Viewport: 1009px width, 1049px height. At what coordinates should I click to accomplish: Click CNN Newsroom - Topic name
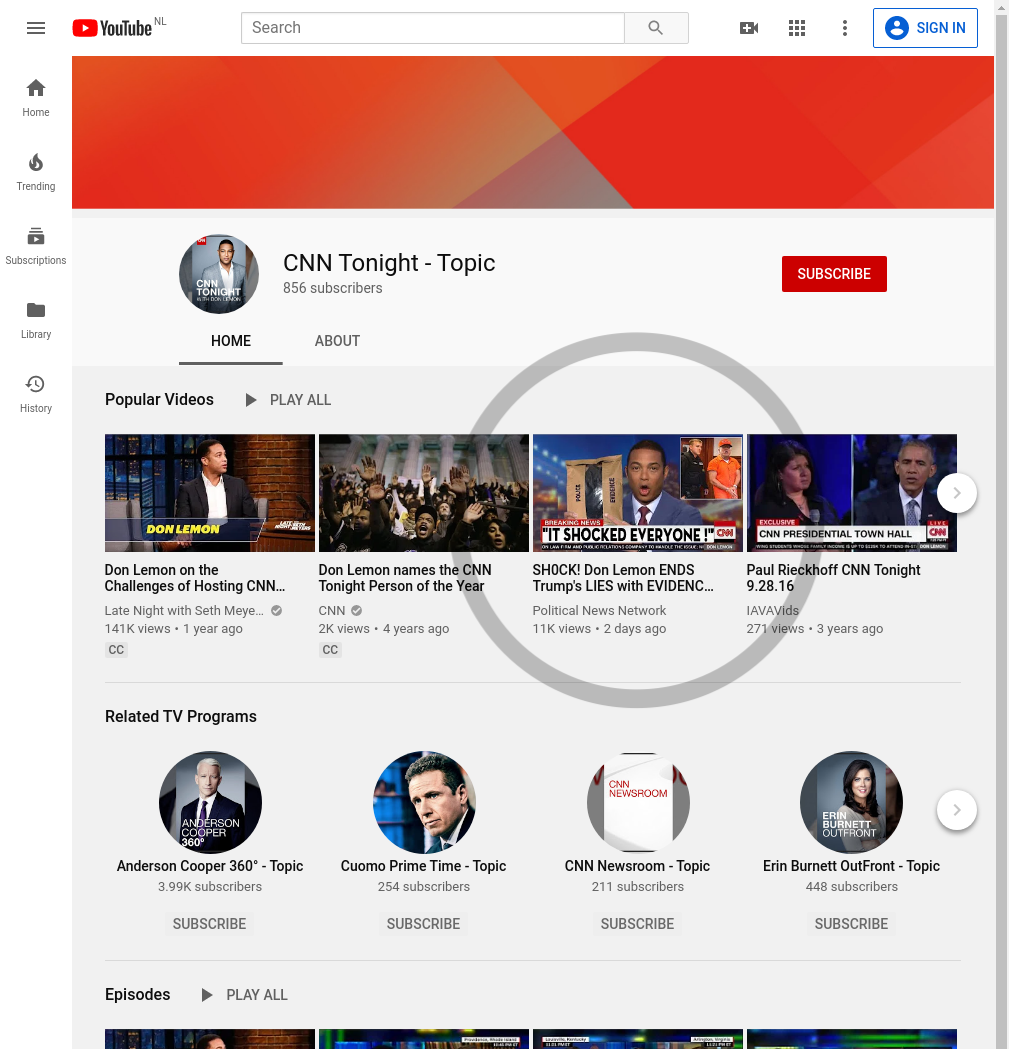(x=638, y=866)
